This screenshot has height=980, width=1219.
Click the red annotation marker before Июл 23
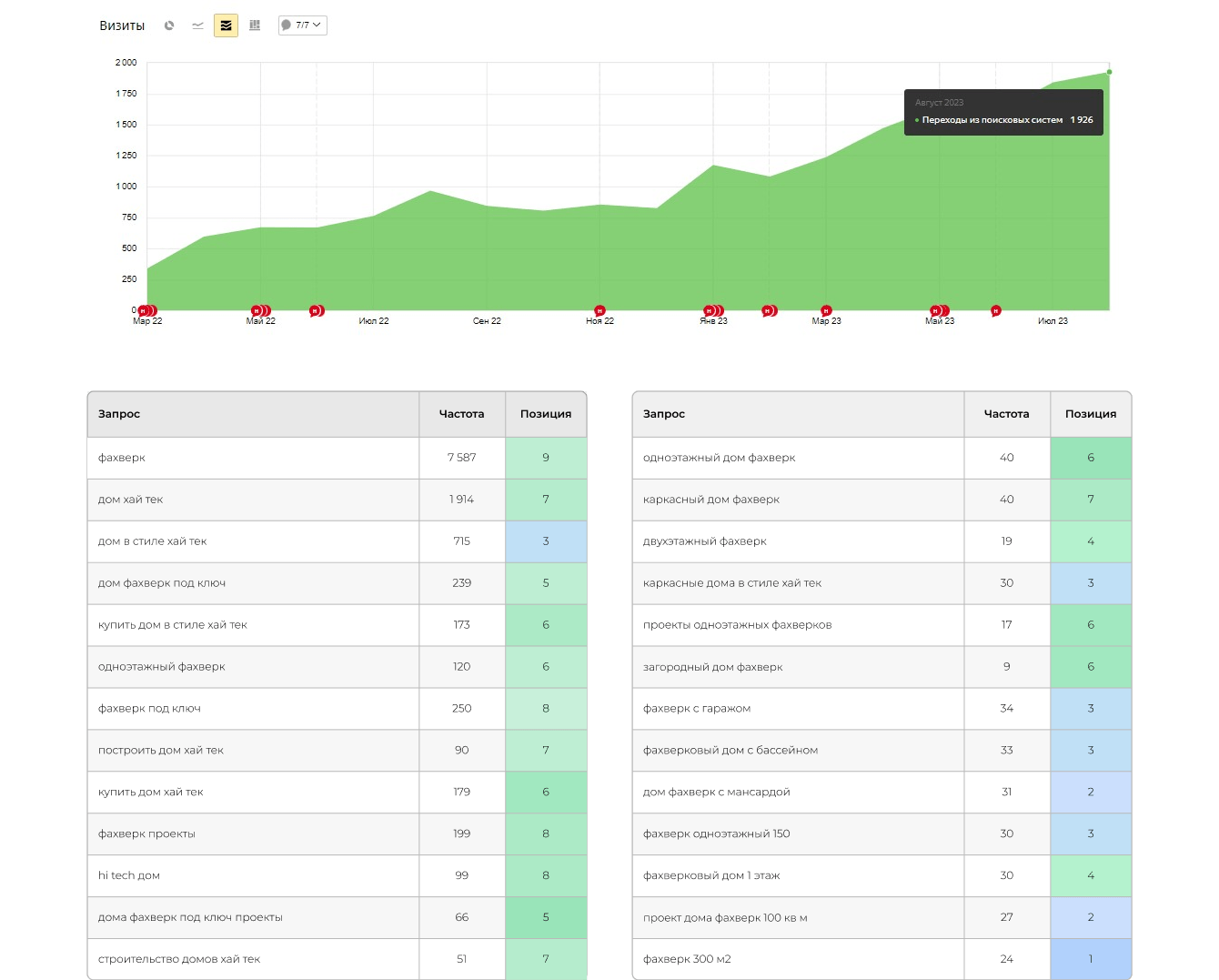(996, 311)
